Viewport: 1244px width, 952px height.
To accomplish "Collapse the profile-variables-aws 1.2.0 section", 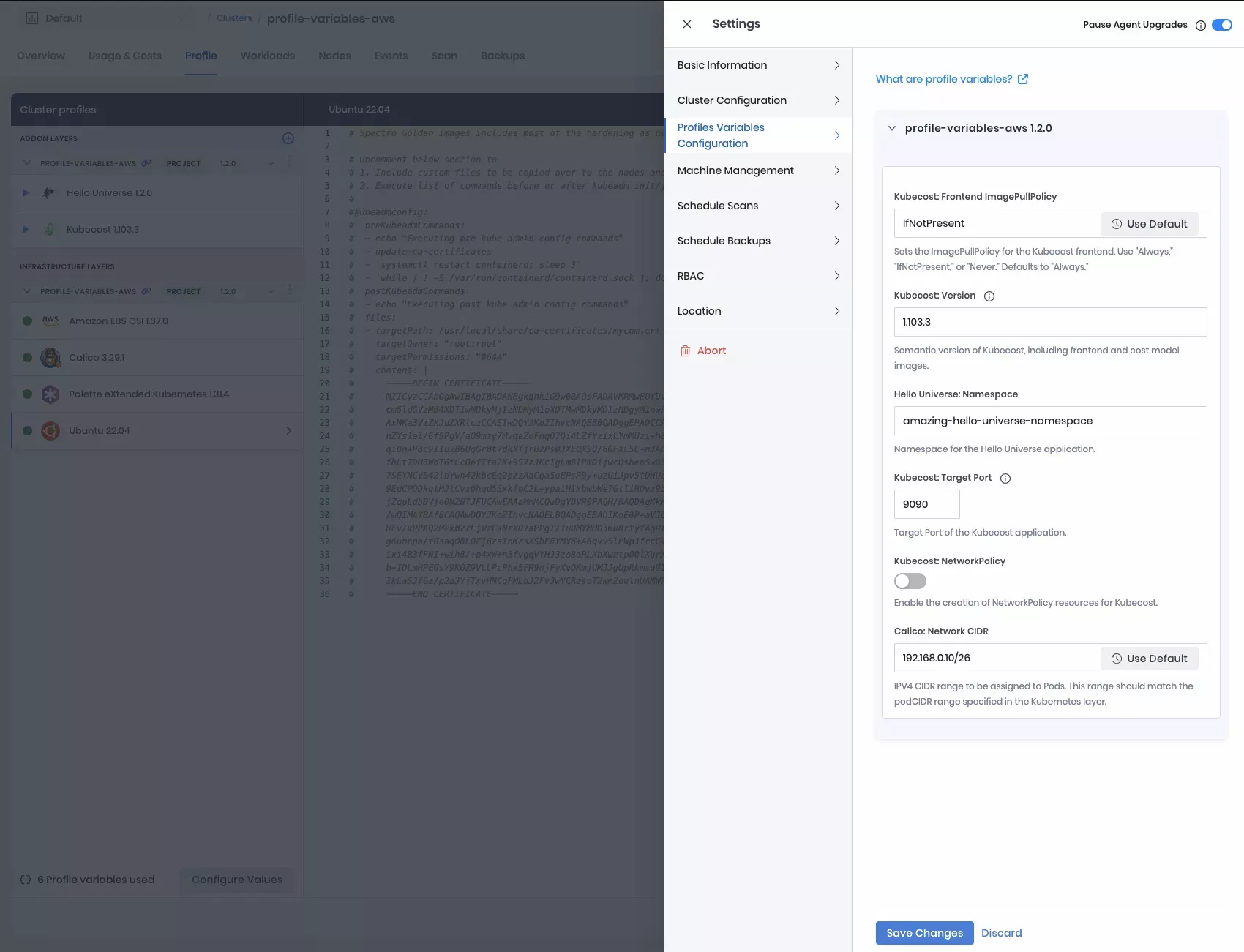I will pos(892,128).
